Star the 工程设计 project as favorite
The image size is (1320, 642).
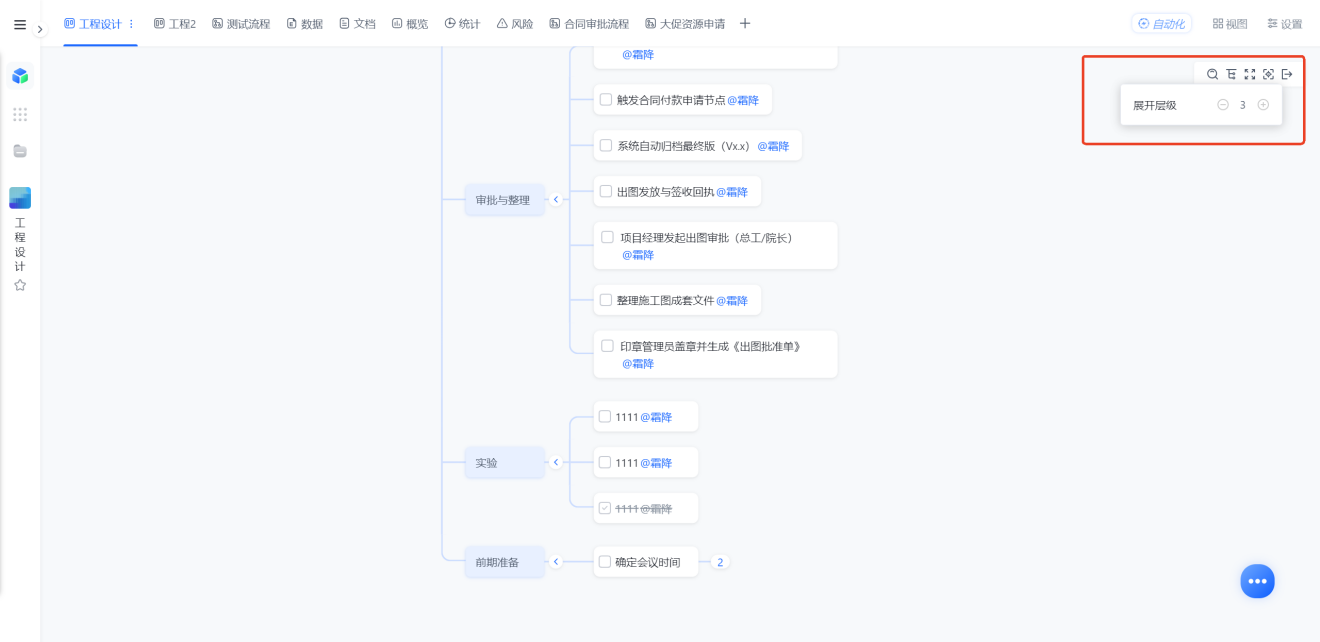(x=20, y=285)
